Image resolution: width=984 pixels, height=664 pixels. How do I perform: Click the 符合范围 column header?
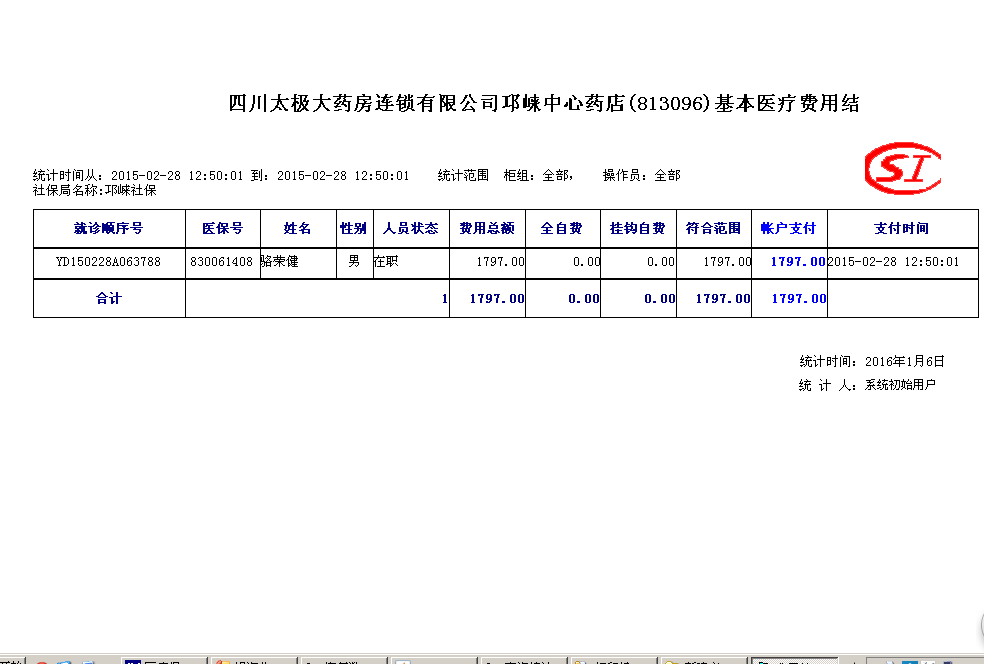click(713, 228)
